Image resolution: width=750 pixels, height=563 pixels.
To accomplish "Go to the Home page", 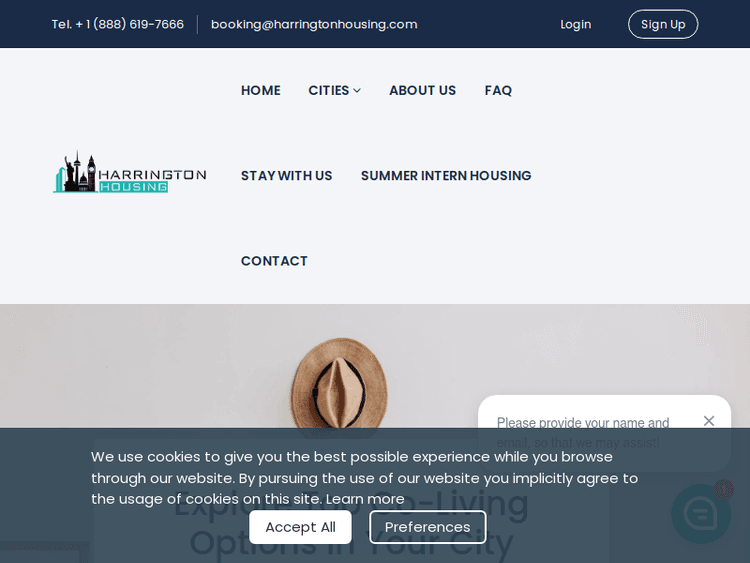I will [x=261, y=90].
